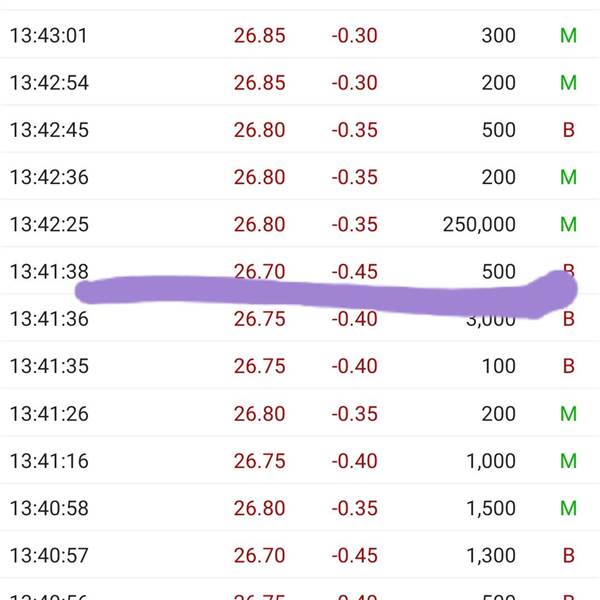Click the 1,000 volume value
Screen dimensions: 600x600
tap(491, 461)
